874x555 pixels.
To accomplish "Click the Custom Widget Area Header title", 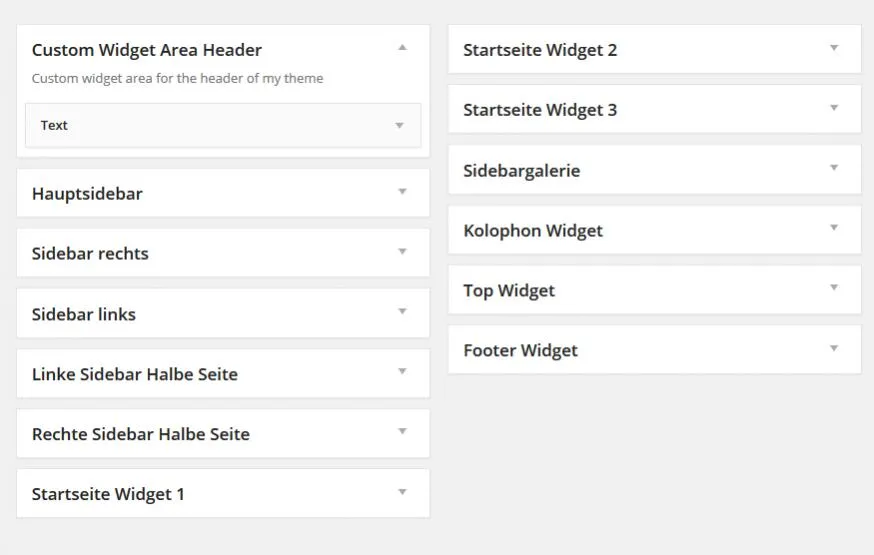I will 147,50.
